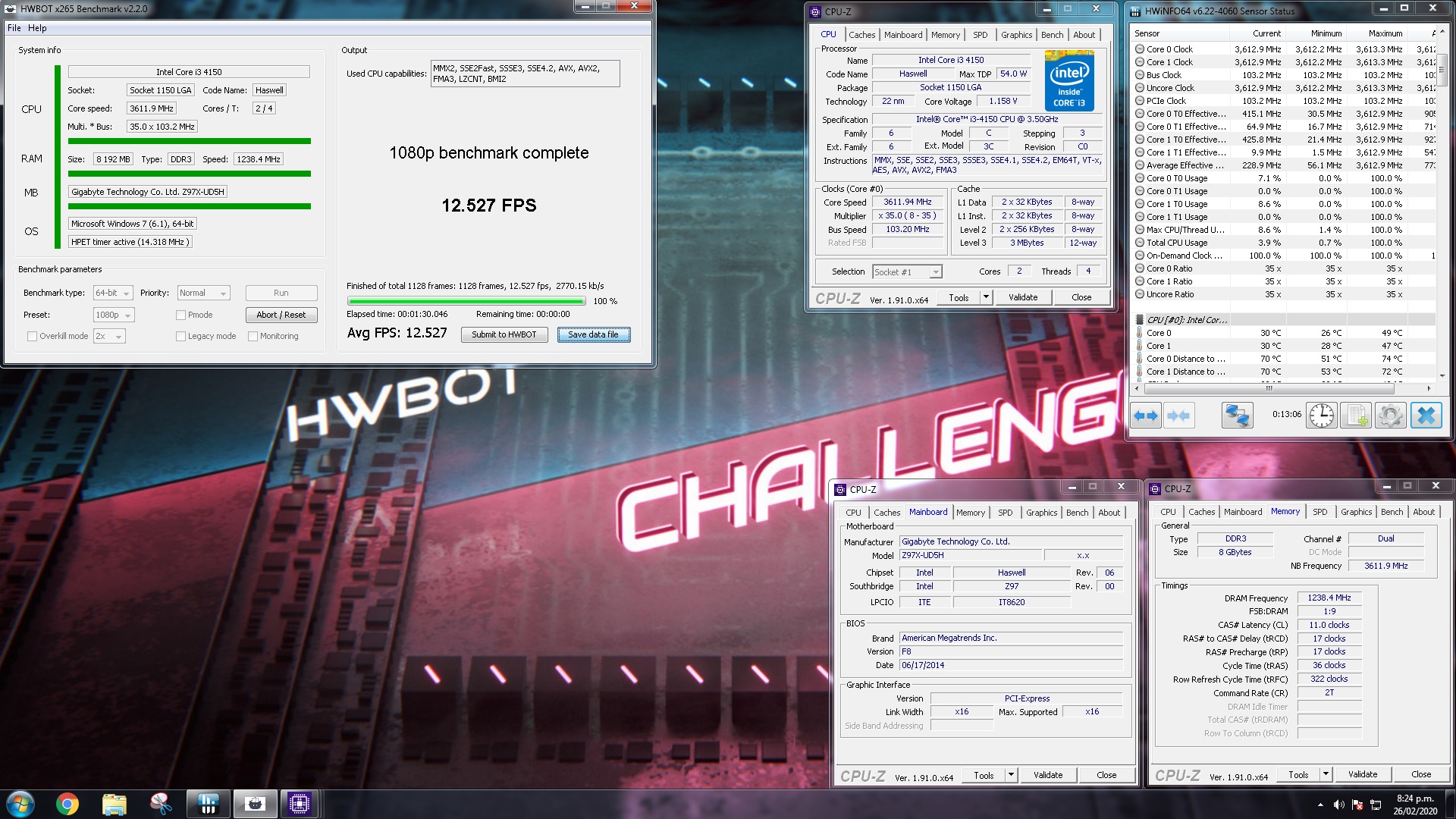Image resolution: width=1456 pixels, height=819 pixels.
Task: Click the blue X close-sensors icon in HWiNFO
Action: (x=1426, y=416)
